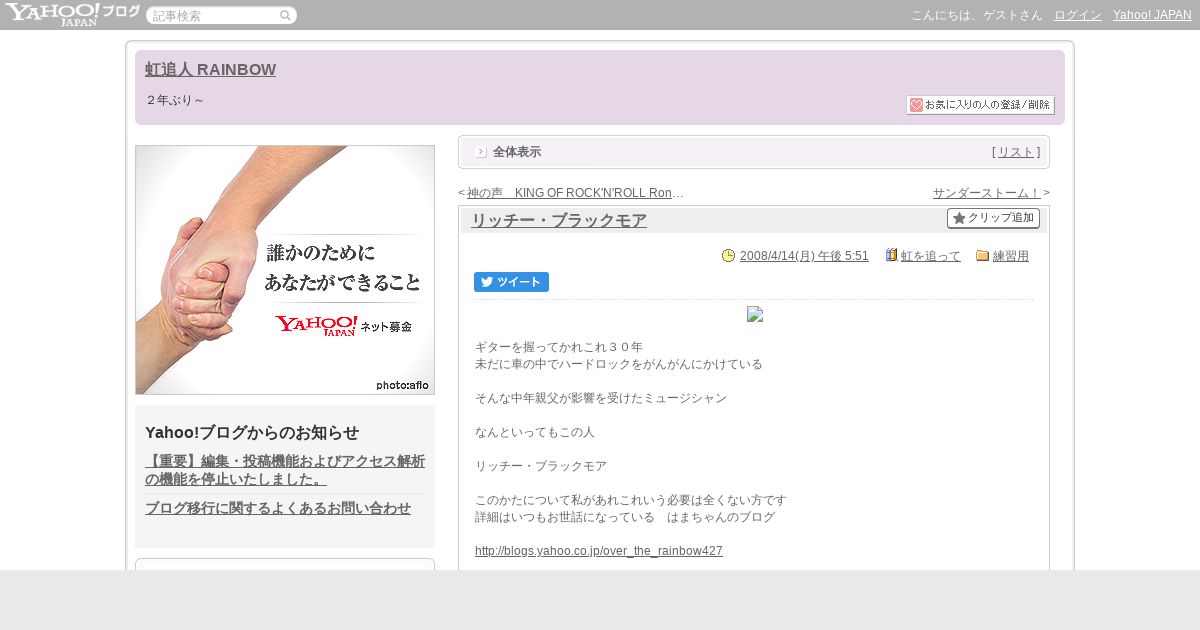Click the clock icon beside post date
Screen dimensions: 1200x630
(x=728, y=255)
